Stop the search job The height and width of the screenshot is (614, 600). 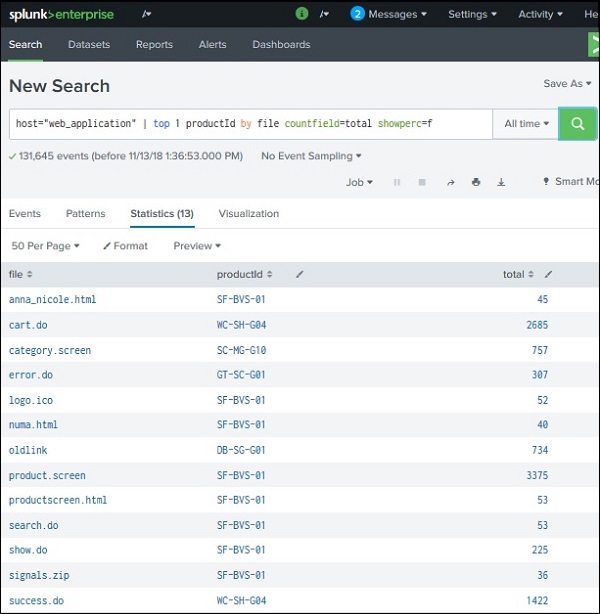coord(422,182)
